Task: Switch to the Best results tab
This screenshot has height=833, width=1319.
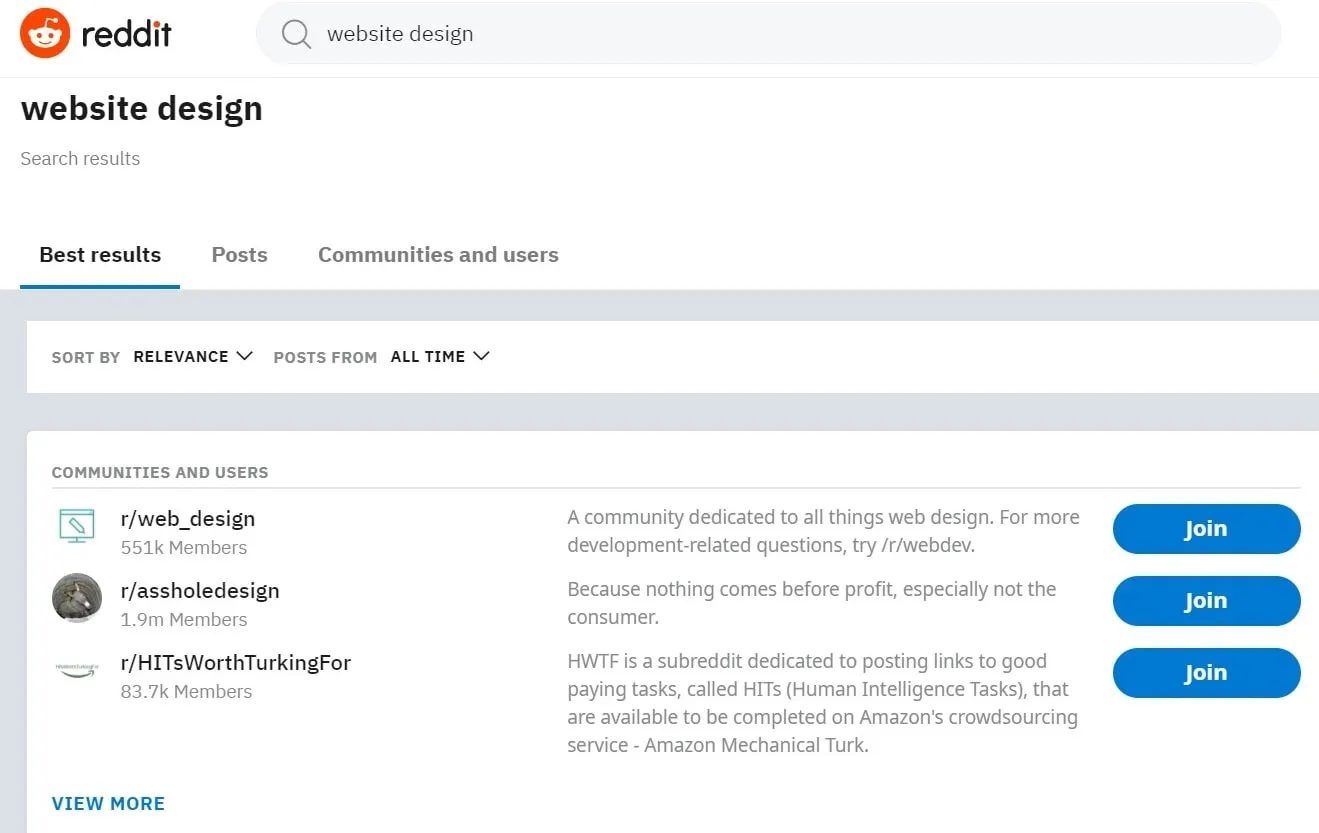Action: [x=100, y=255]
